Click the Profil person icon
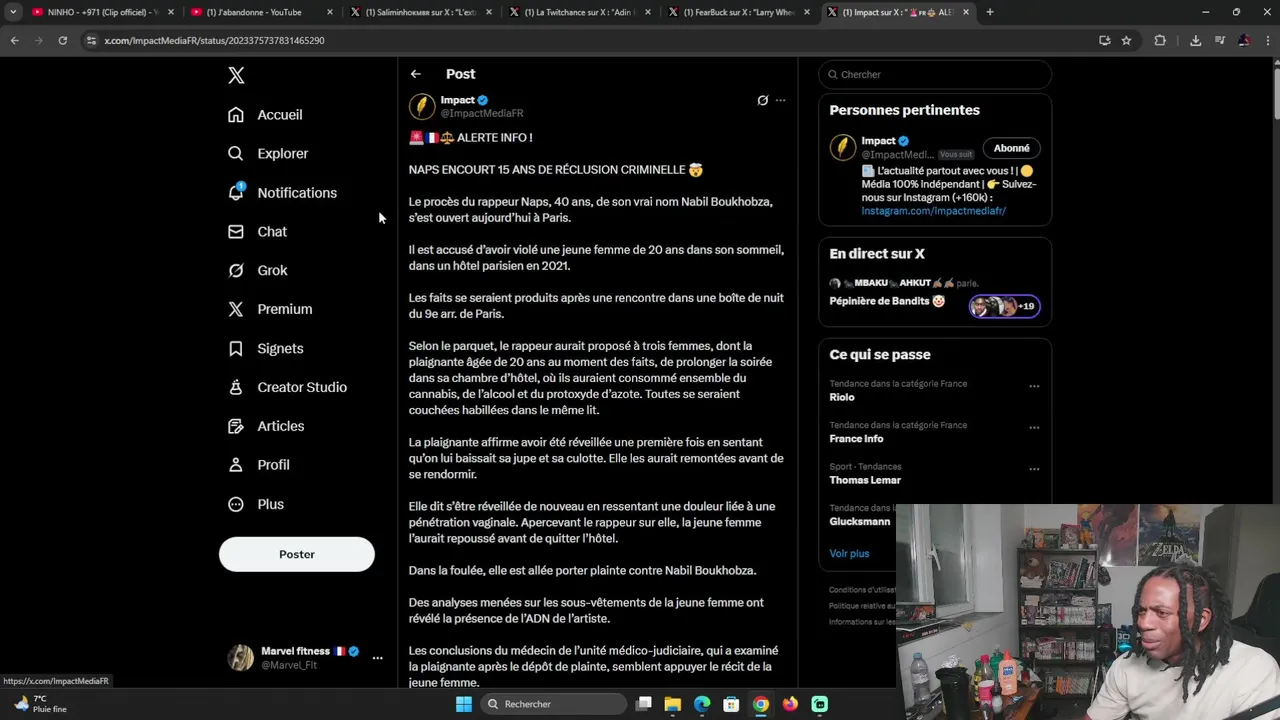This screenshot has height=720, width=1280. (236, 465)
